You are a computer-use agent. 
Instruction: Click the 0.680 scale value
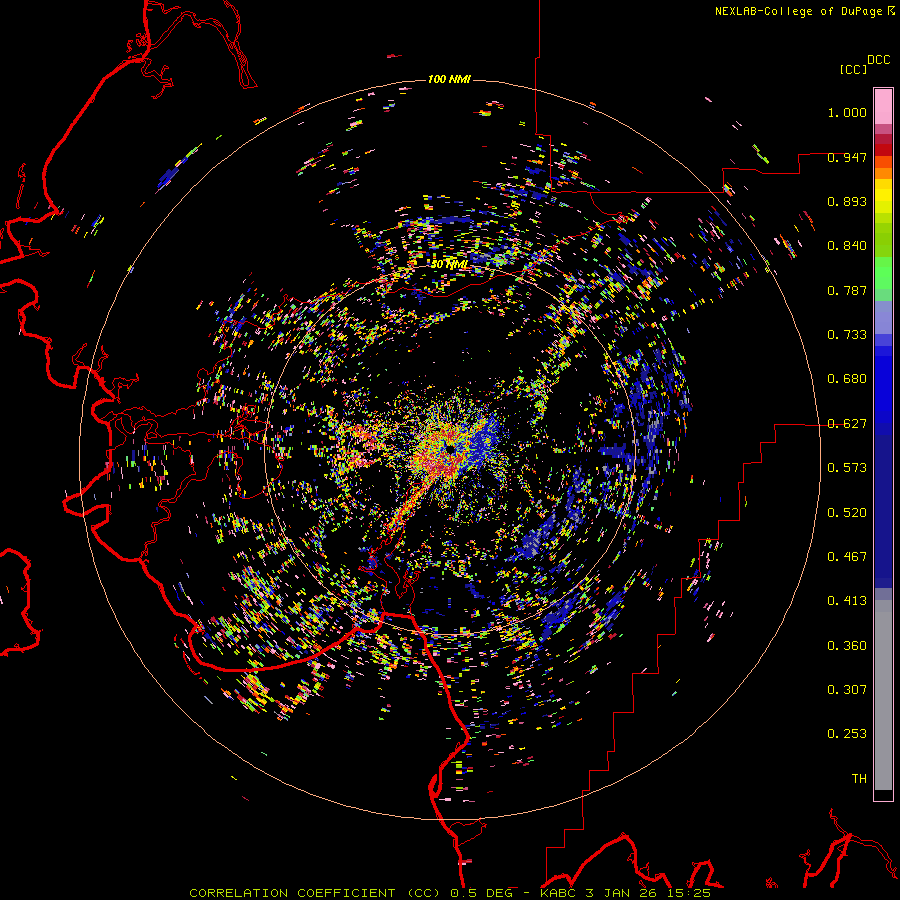coord(847,379)
